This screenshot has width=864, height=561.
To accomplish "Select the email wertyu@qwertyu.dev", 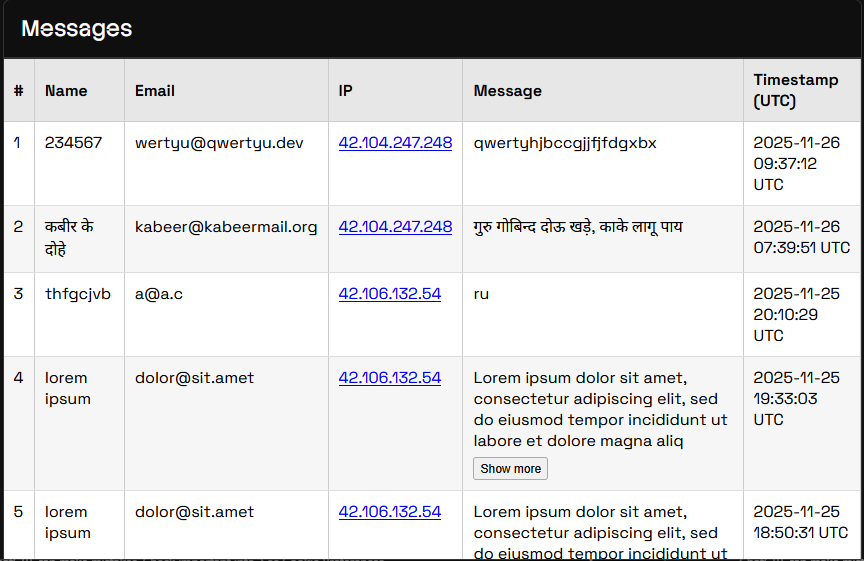I will point(219,143).
